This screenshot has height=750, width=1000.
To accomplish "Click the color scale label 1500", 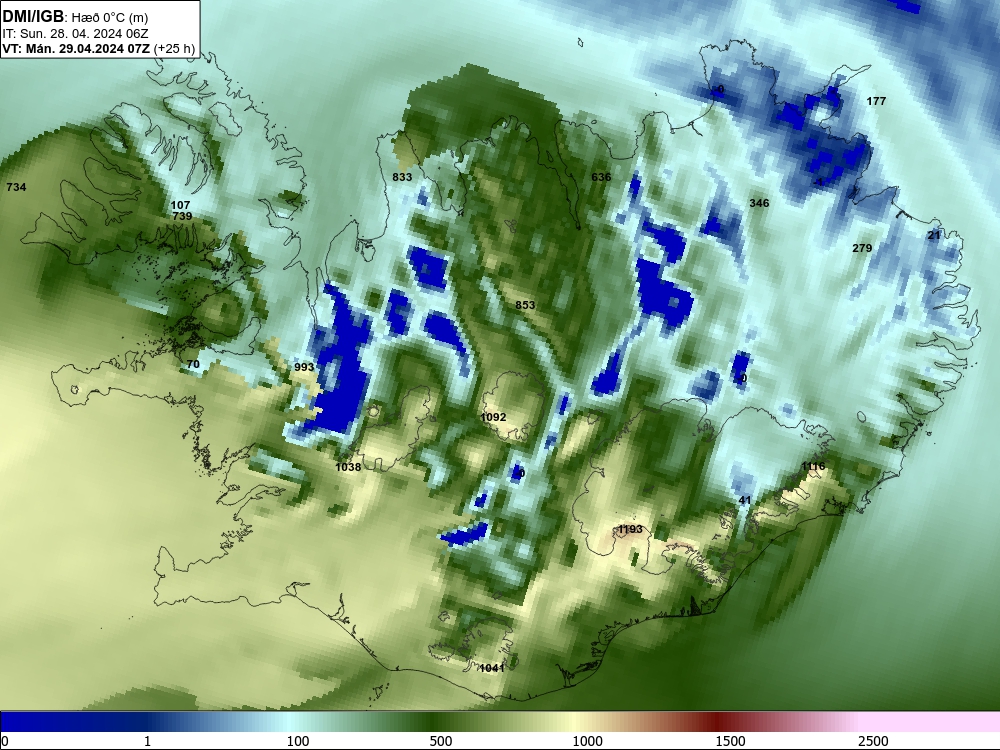I will [730, 741].
